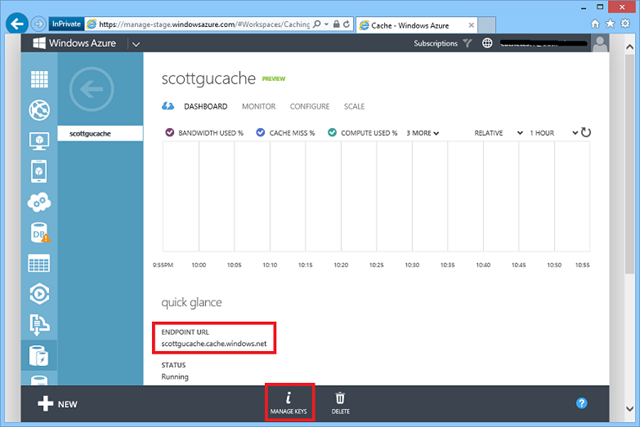Click the user account avatar
Image resolution: width=640 pixels, height=427 pixels.
point(600,43)
